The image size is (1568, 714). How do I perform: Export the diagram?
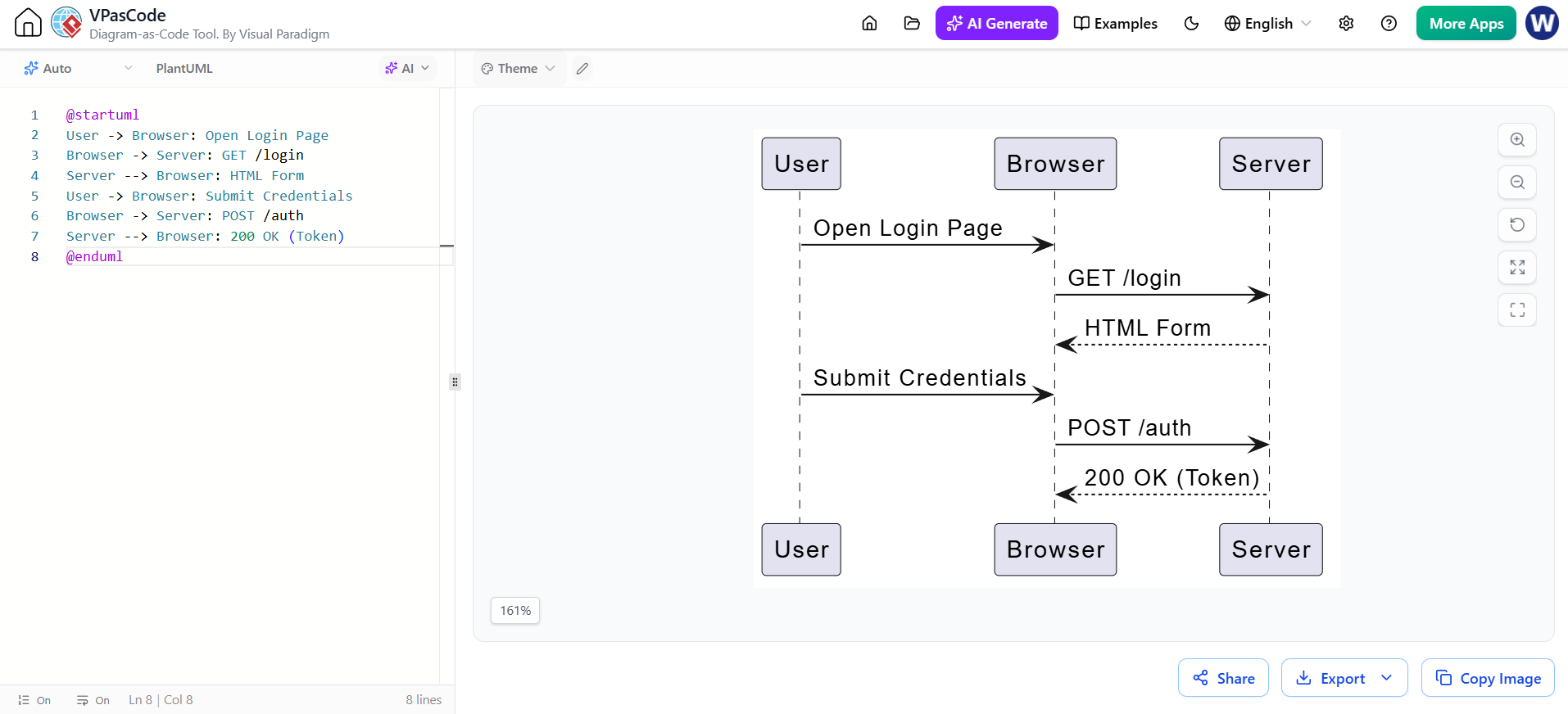point(1330,678)
